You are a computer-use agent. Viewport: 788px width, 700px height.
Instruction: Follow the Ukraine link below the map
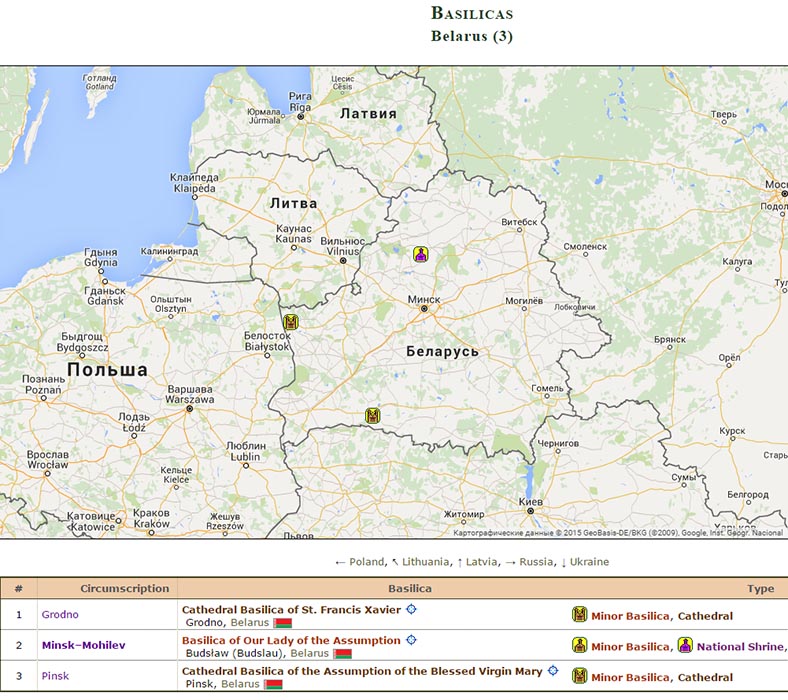tap(588, 562)
